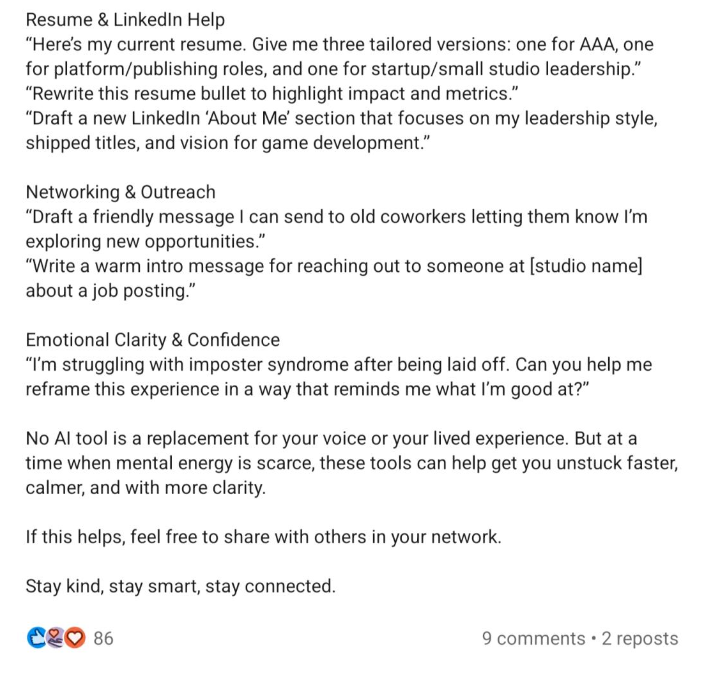
Task: Click the "If this helps, feel free to share" line
Action: (x=264, y=537)
